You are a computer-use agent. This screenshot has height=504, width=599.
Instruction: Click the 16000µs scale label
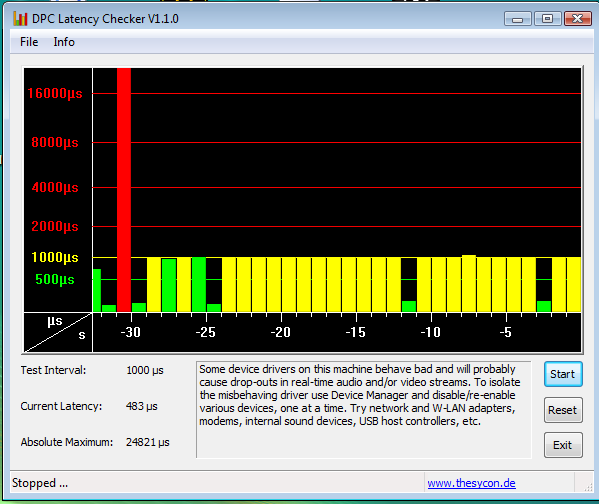(55, 93)
